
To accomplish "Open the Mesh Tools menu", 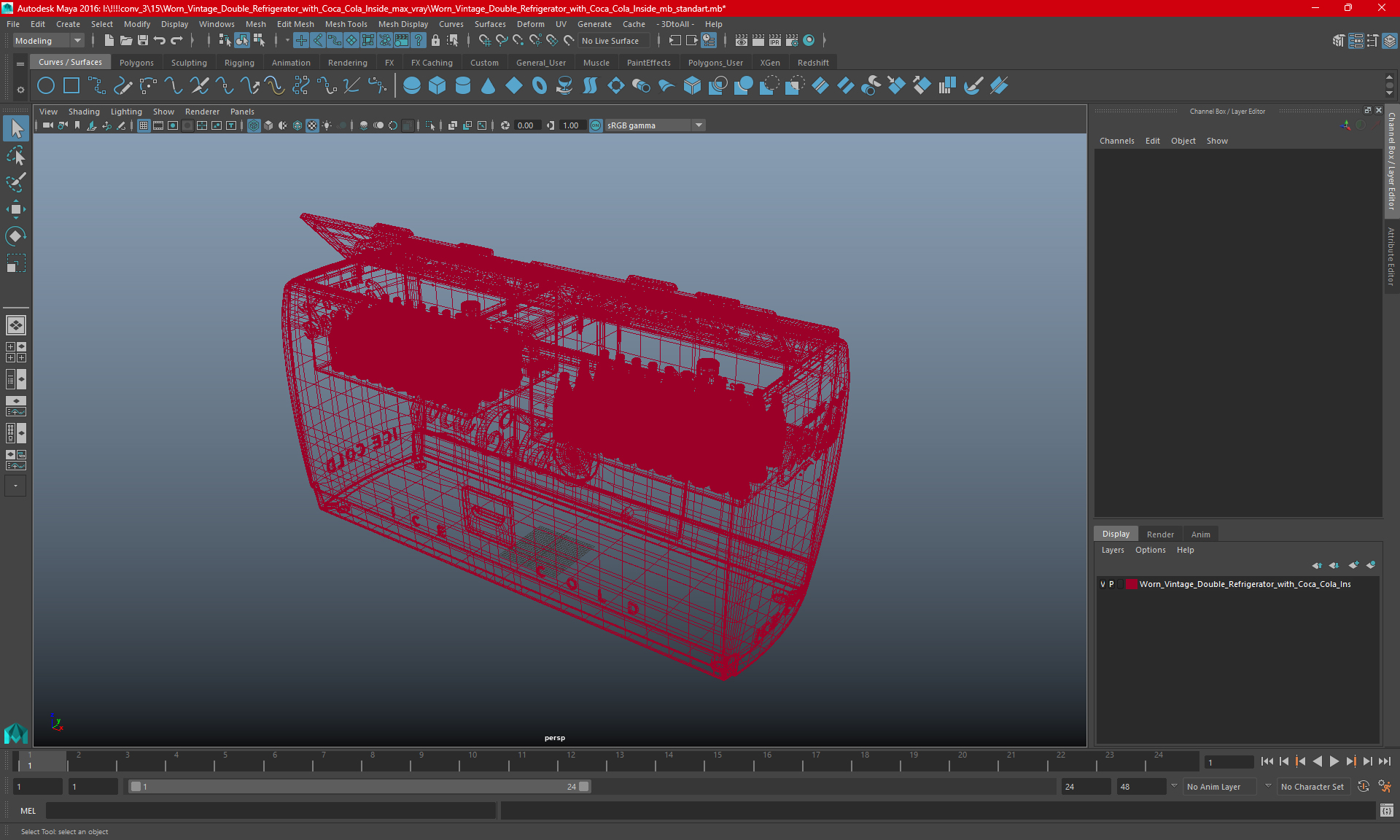I will (x=346, y=24).
